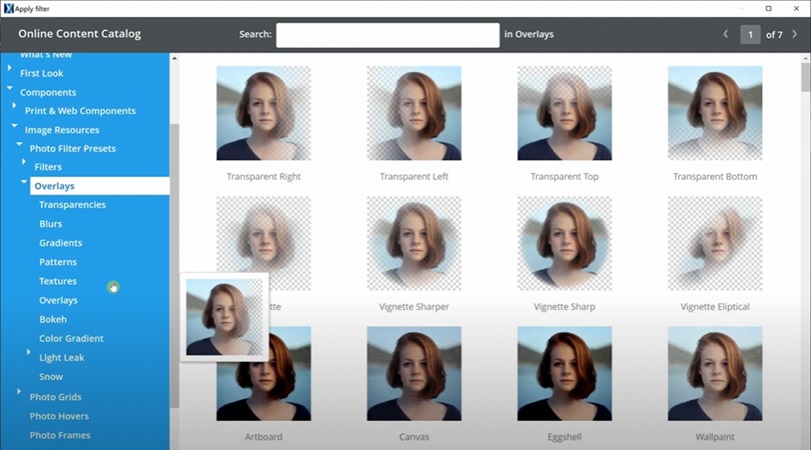Screen dimensions: 811x450
Task: Close the Apply filter window
Action: coord(797,8)
